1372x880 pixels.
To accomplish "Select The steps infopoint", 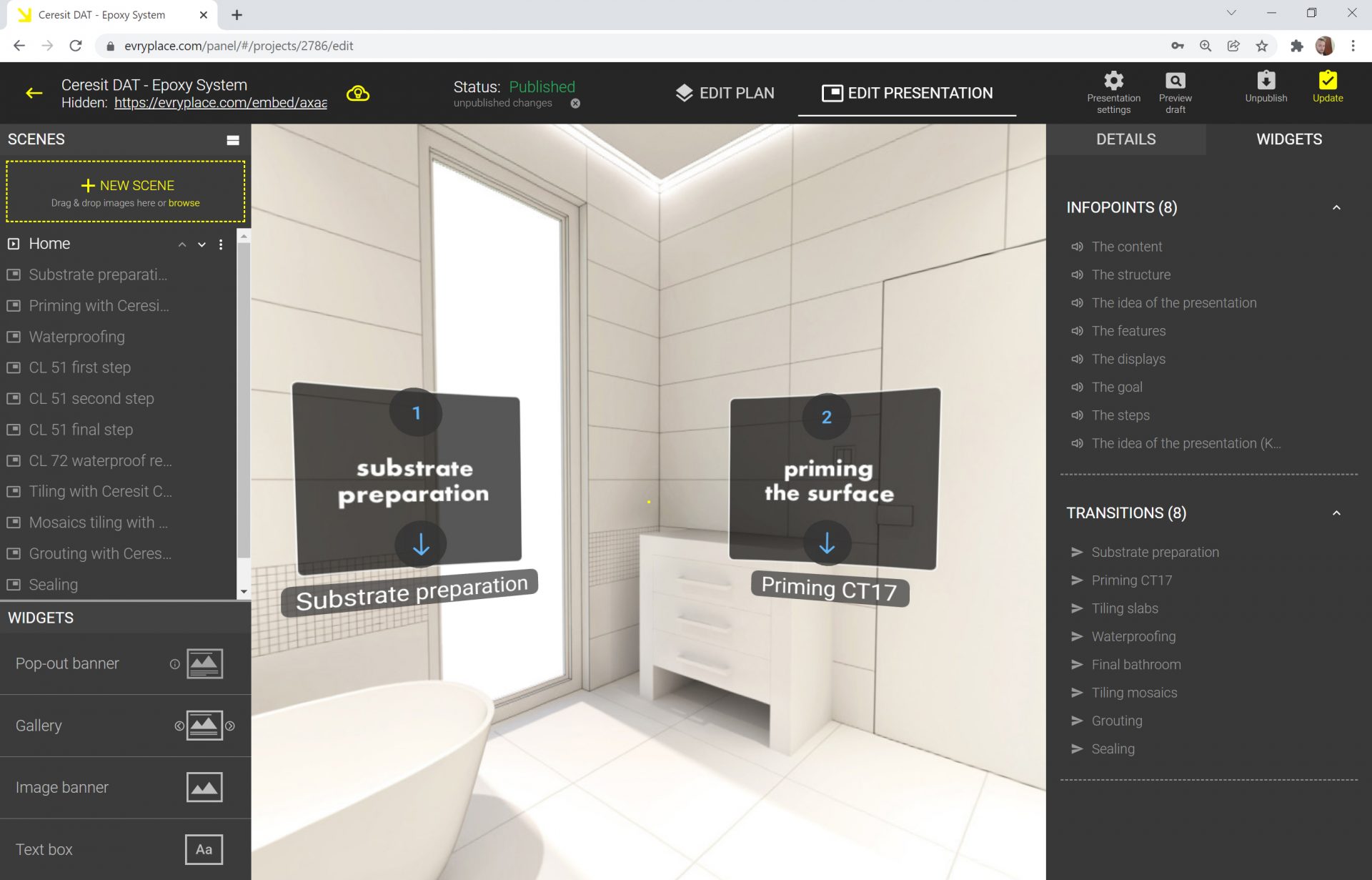I will click(1120, 415).
